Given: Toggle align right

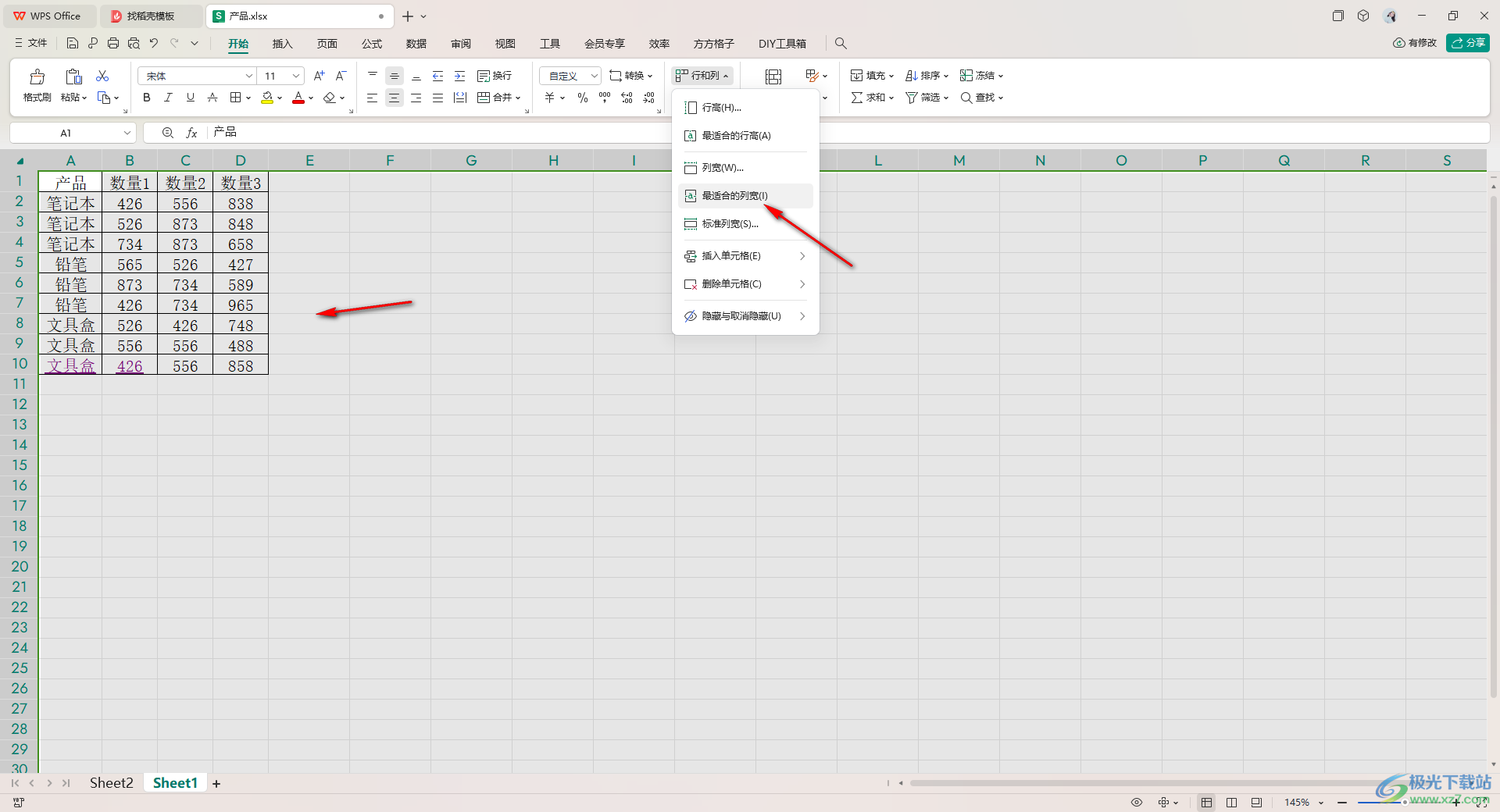Looking at the screenshot, I should 416,98.
